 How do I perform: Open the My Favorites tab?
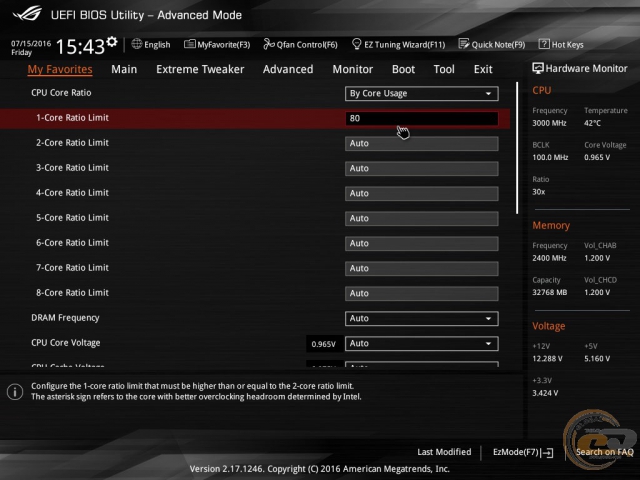[x=60, y=69]
